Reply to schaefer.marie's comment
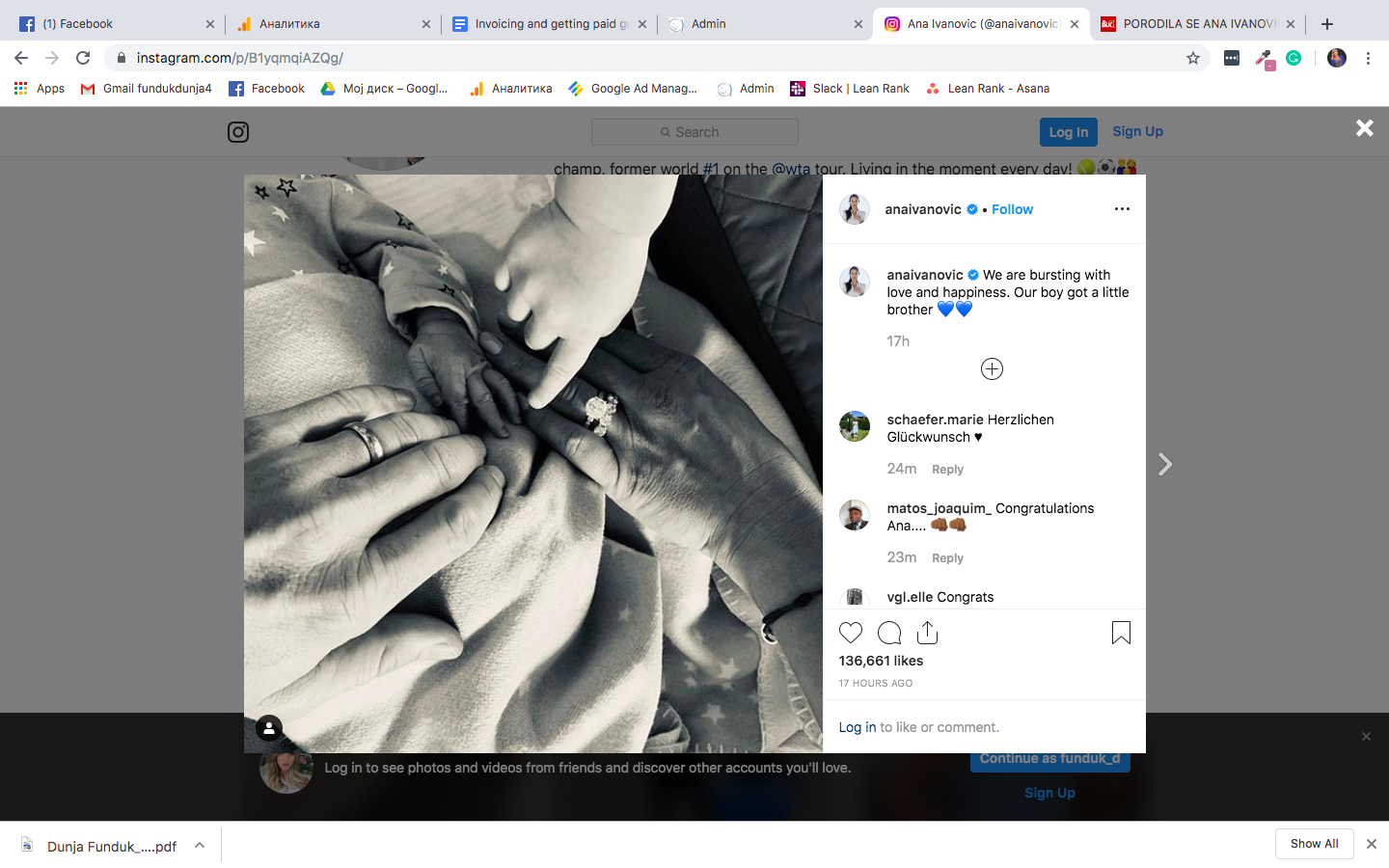 pyautogui.click(x=947, y=470)
